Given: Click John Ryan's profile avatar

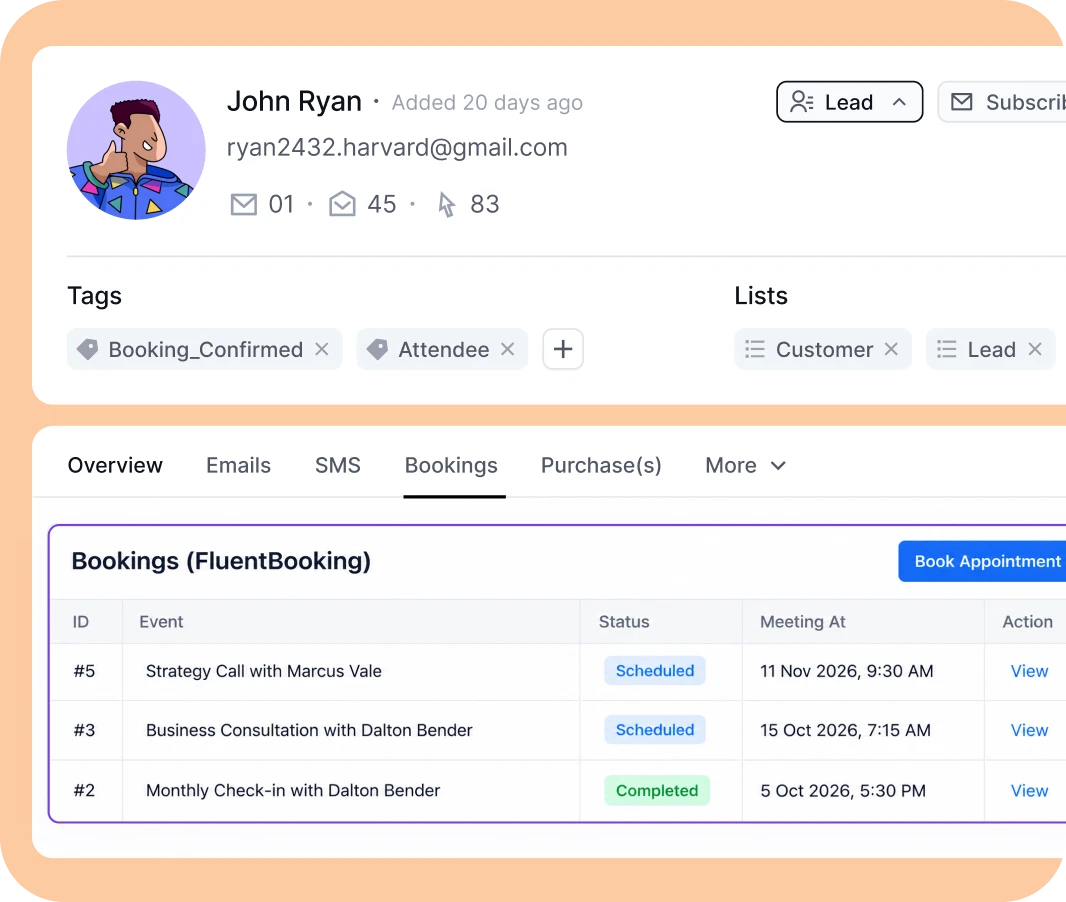Looking at the screenshot, I should 136,150.
